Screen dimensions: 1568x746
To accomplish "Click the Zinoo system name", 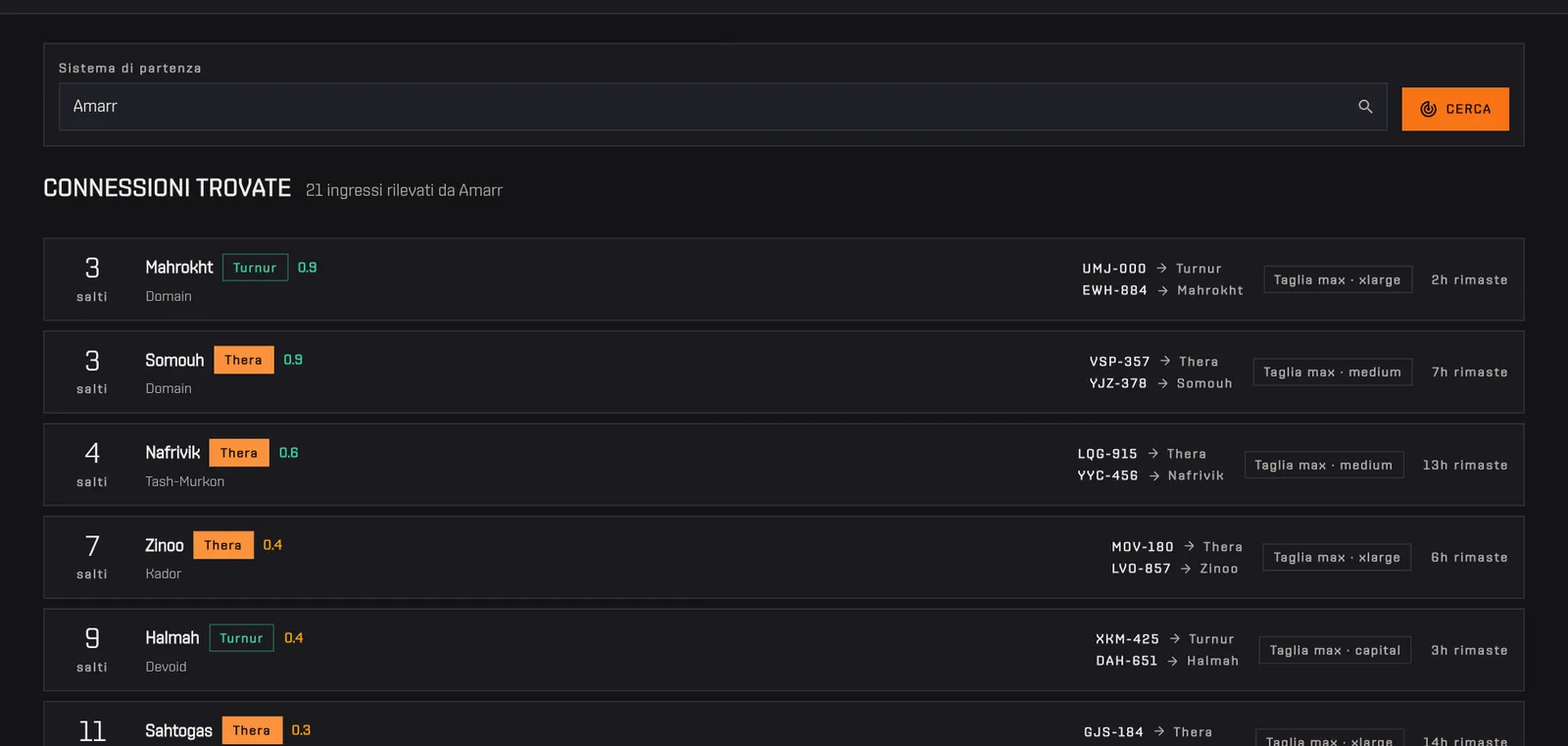I will pos(165,545).
